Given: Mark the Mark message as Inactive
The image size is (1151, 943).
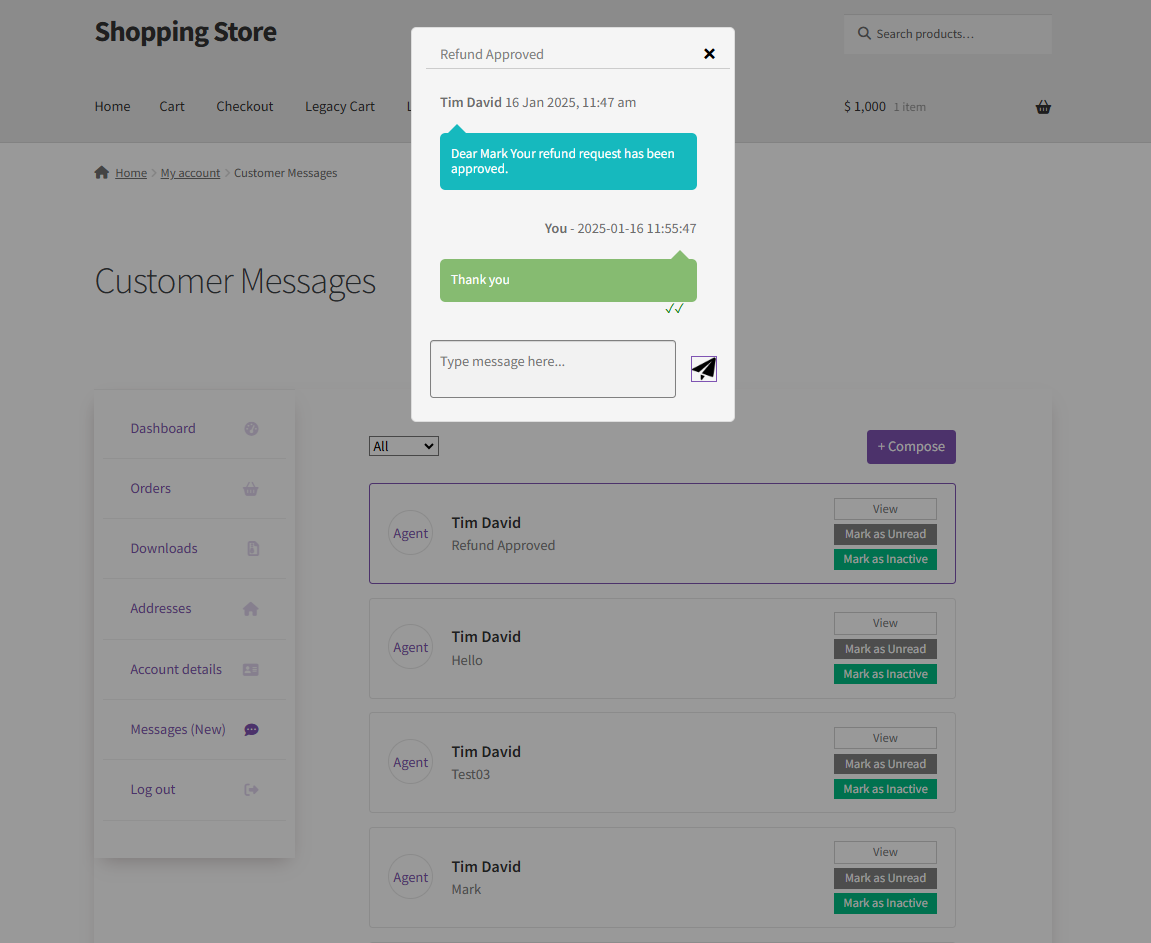Looking at the screenshot, I should [885, 903].
